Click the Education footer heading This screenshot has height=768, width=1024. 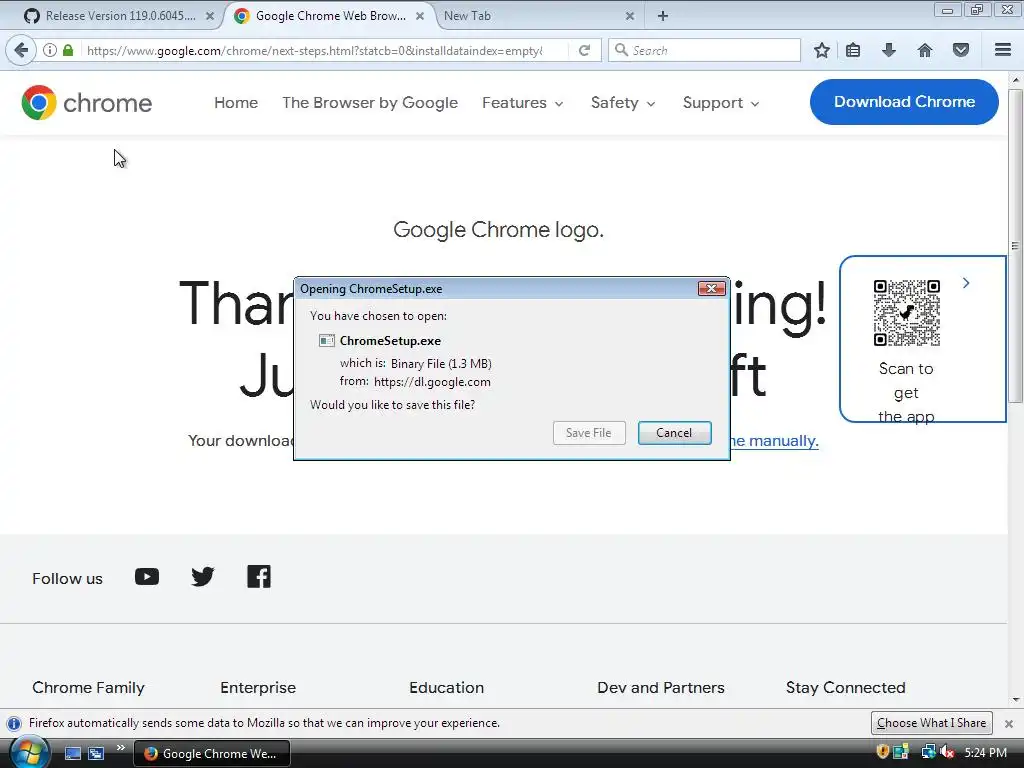pyautogui.click(x=447, y=688)
